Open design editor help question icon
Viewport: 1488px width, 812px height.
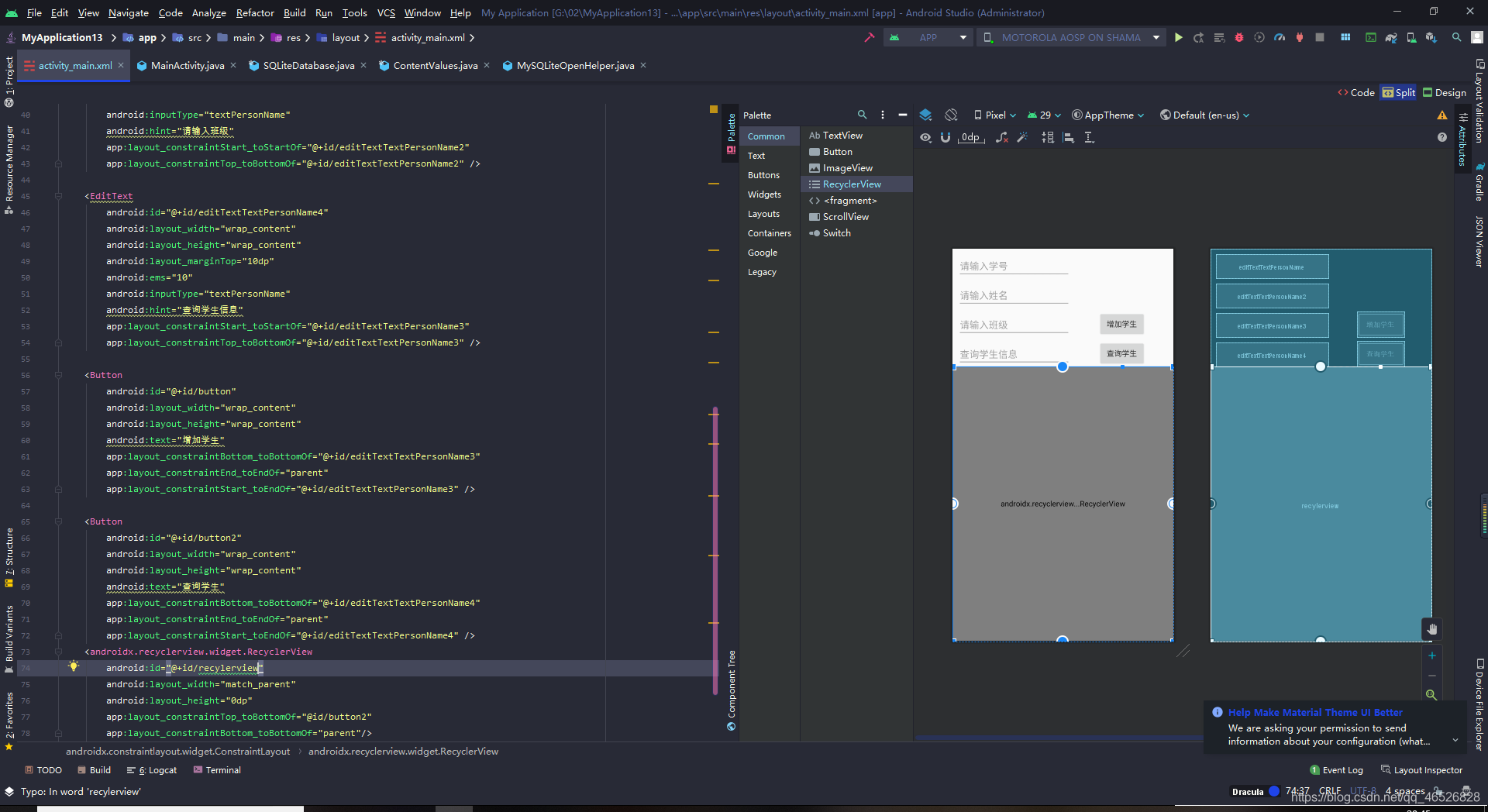(1442, 137)
